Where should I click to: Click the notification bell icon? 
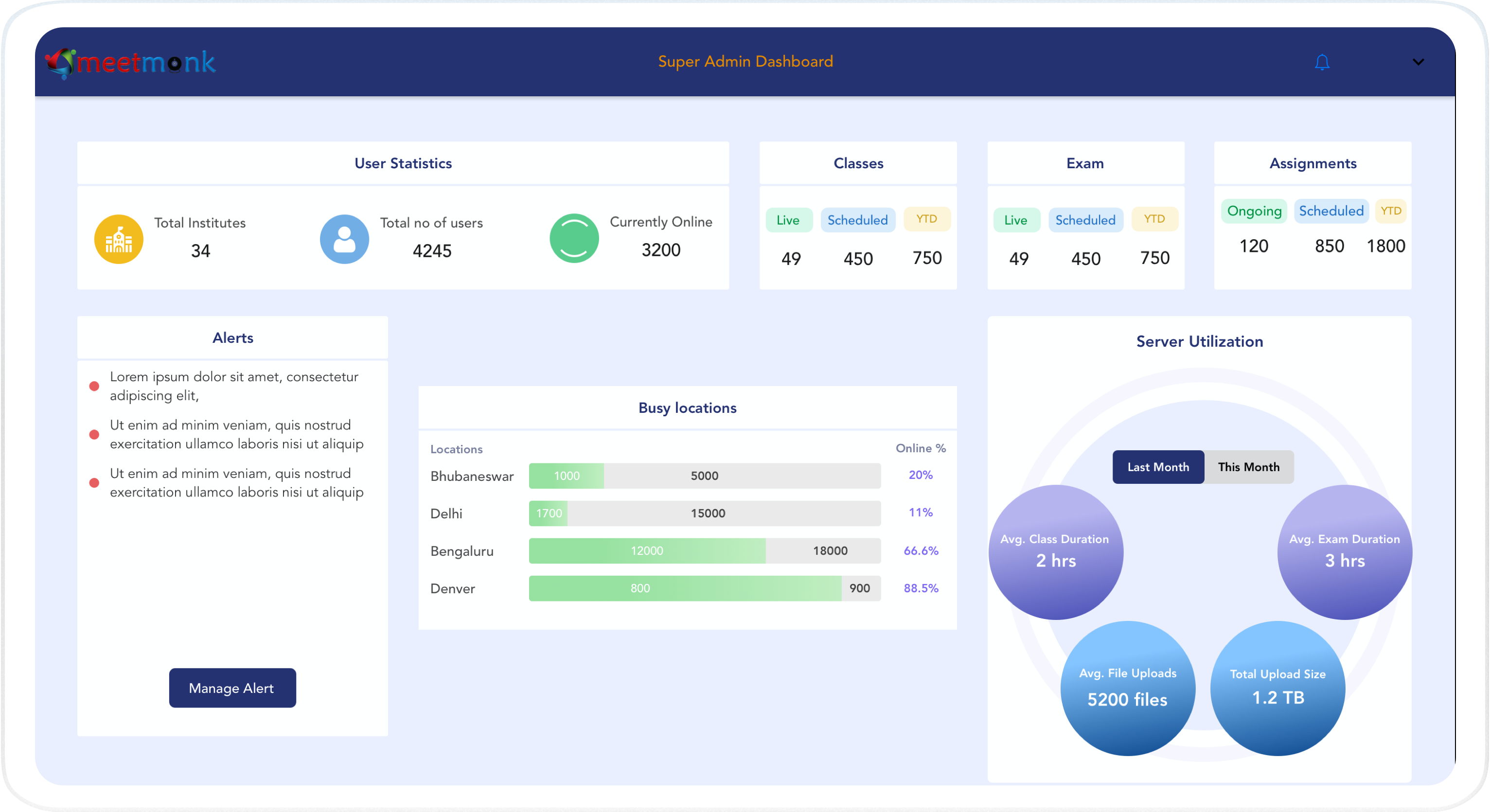pyautogui.click(x=1322, y=62)
